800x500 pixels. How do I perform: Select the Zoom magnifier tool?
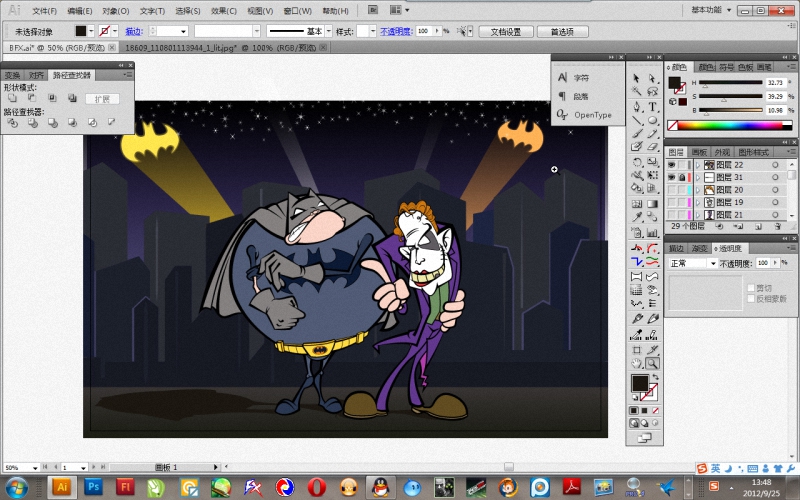tap(652, 363)
